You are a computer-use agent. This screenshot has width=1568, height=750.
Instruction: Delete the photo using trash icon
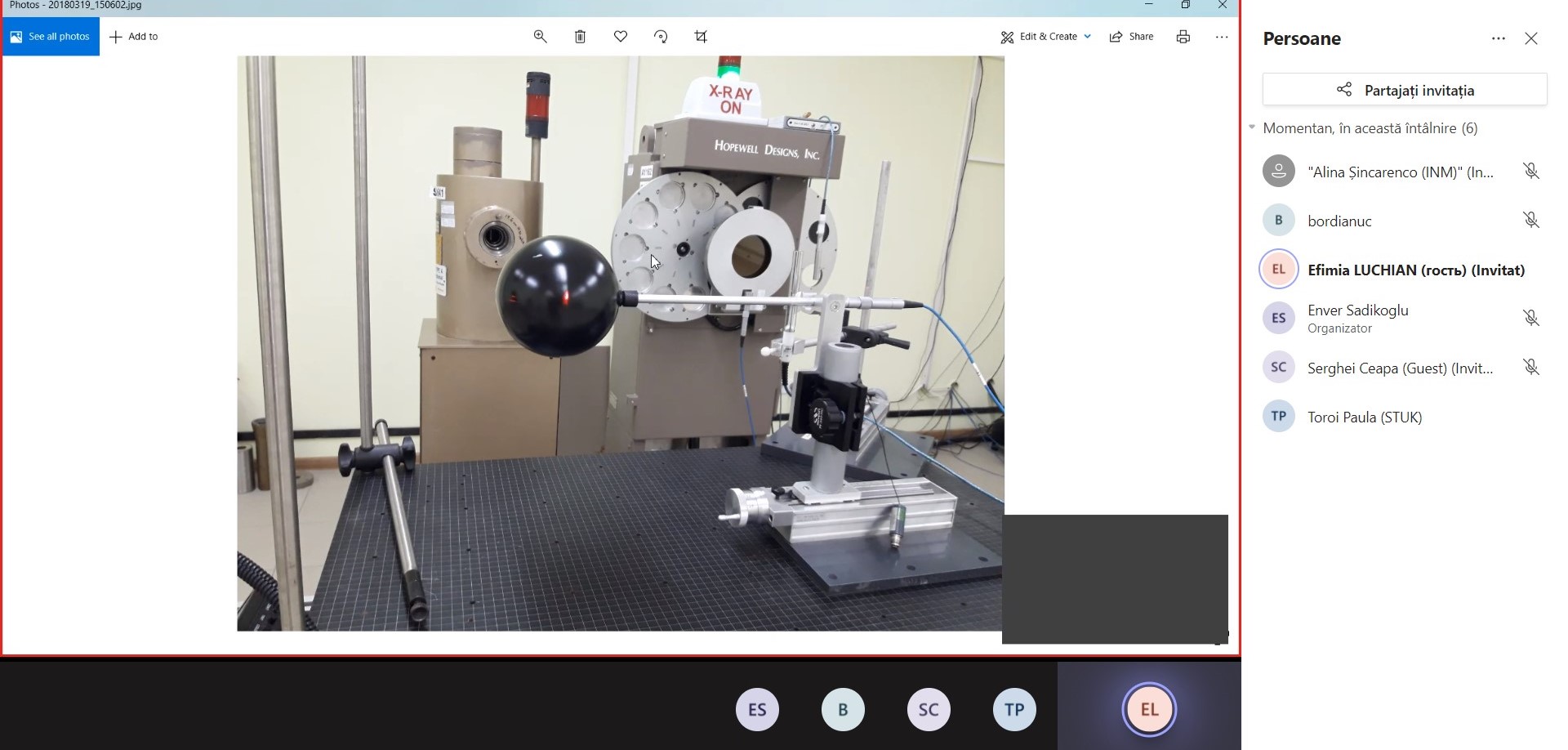coord(580,37)
